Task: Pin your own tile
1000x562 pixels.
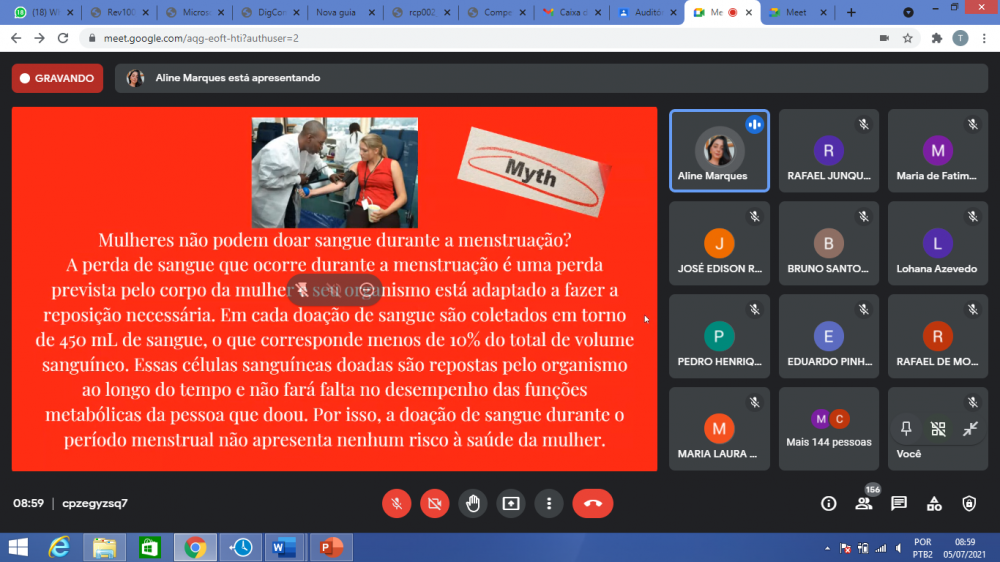Action: pyautogui.click(x=906, y=429)
